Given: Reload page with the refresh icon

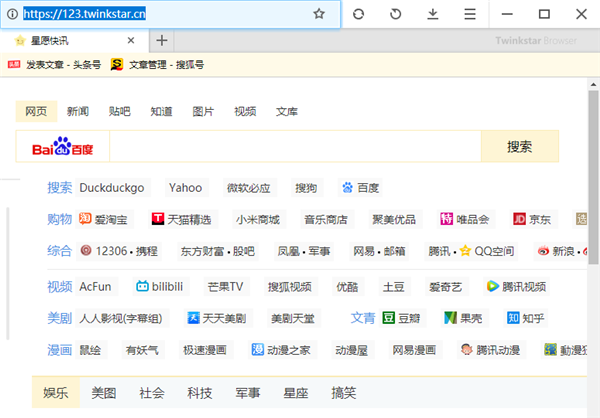Looking at the screenshot, I should pyautogui.click(x=358, y=14).
